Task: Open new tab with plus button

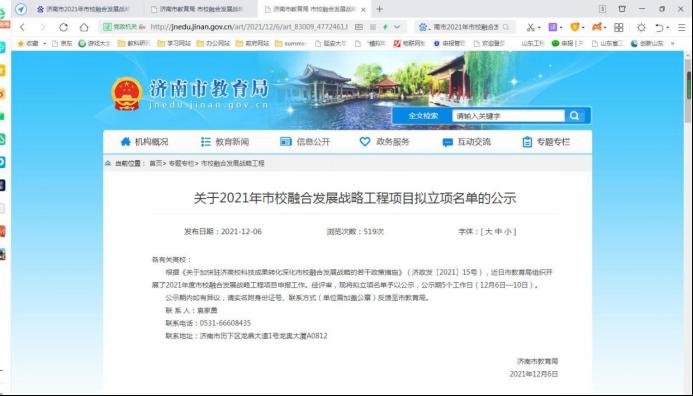Action: (x=380, y=9)
